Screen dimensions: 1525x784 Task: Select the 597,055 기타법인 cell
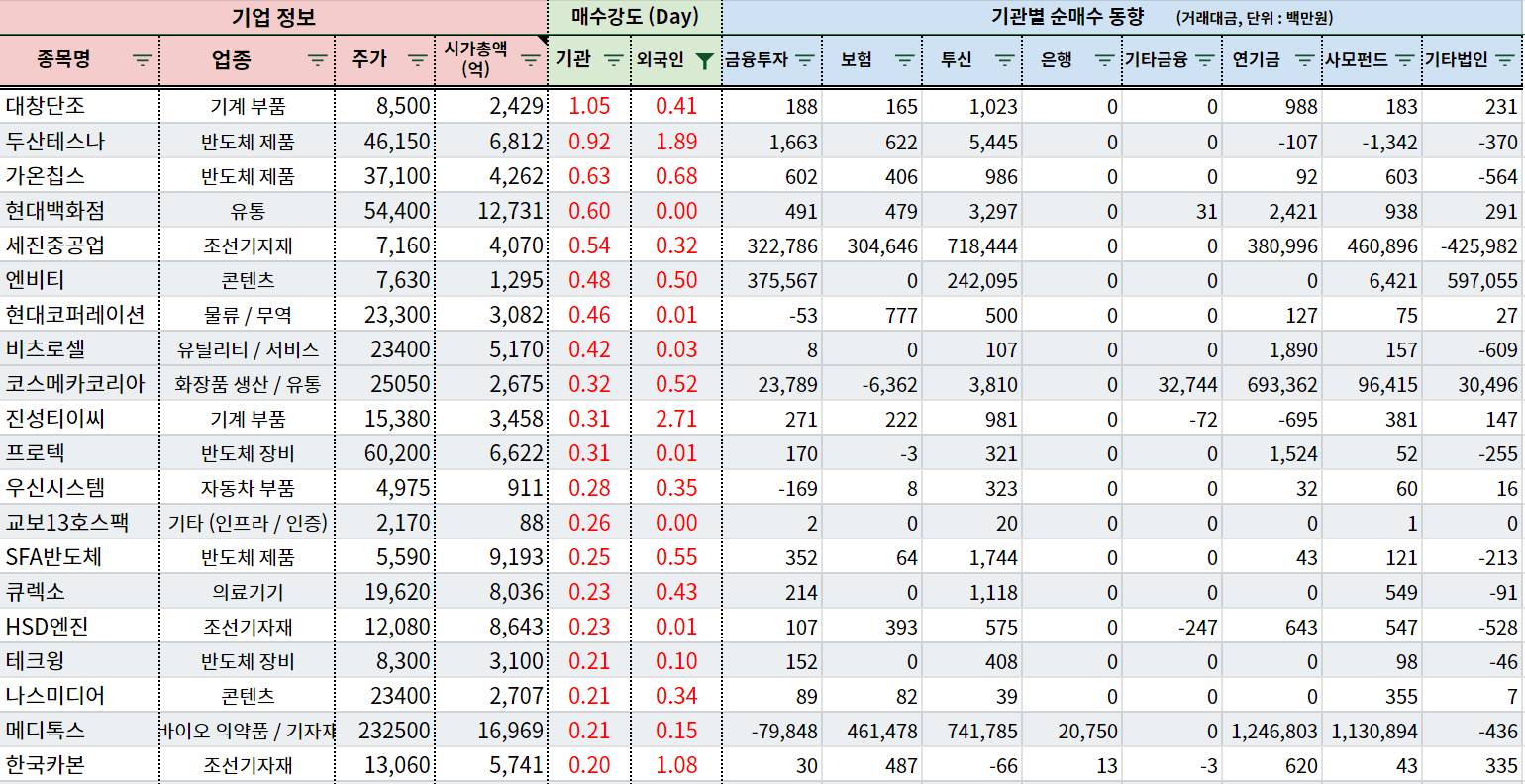pyautogui.click(x=1474, y=279)
